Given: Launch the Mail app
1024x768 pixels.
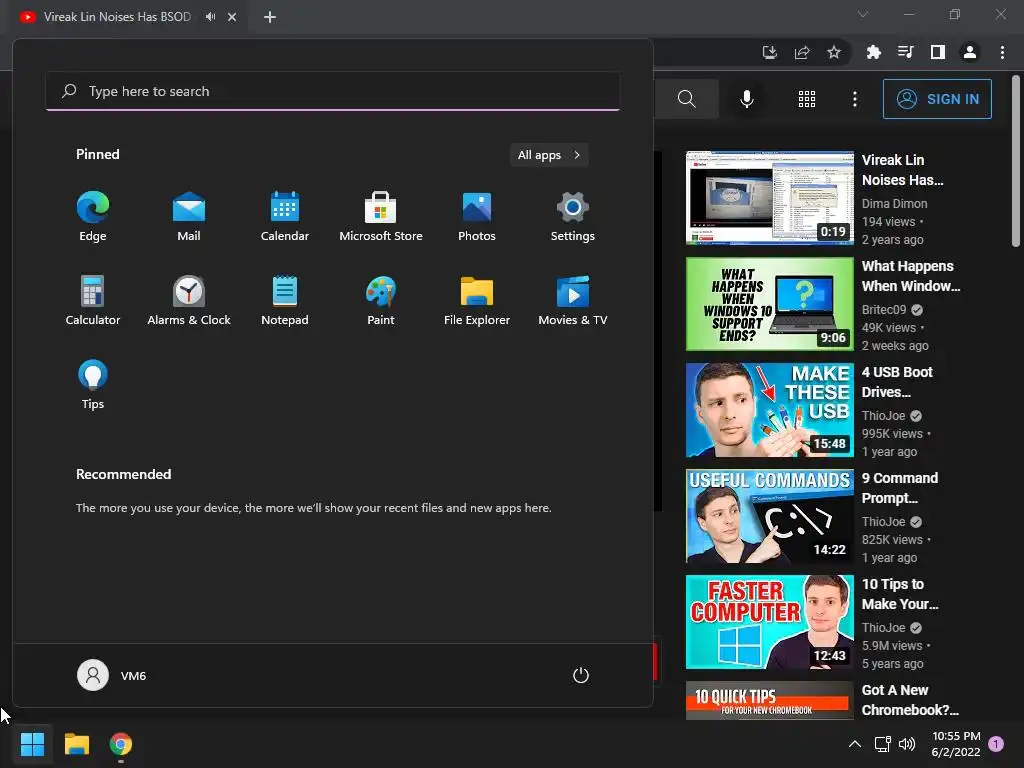Looking at the screenshot, I should click(189, 217).
